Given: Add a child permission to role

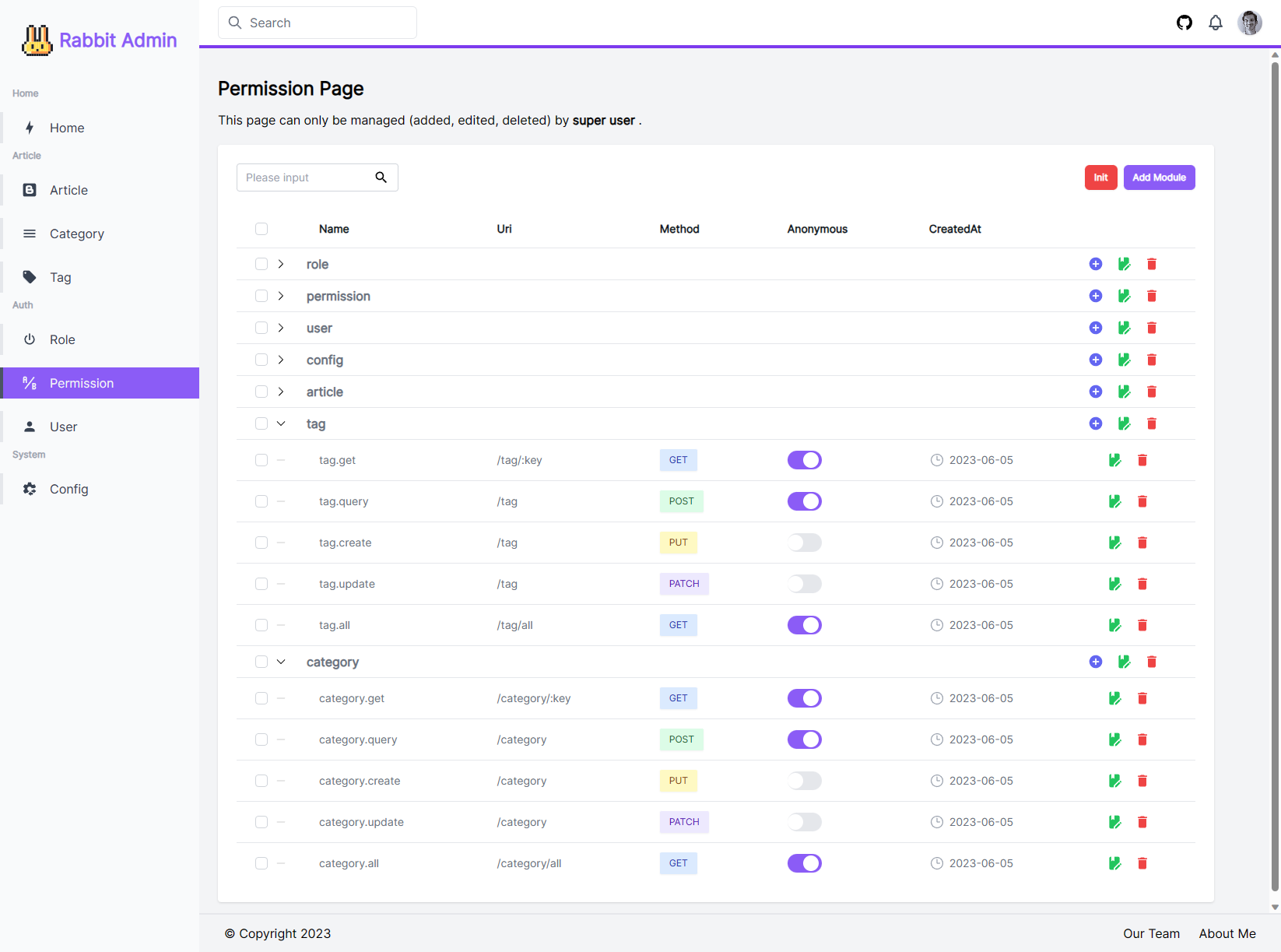Looking at the screenshot, I should pos(1096,264).
